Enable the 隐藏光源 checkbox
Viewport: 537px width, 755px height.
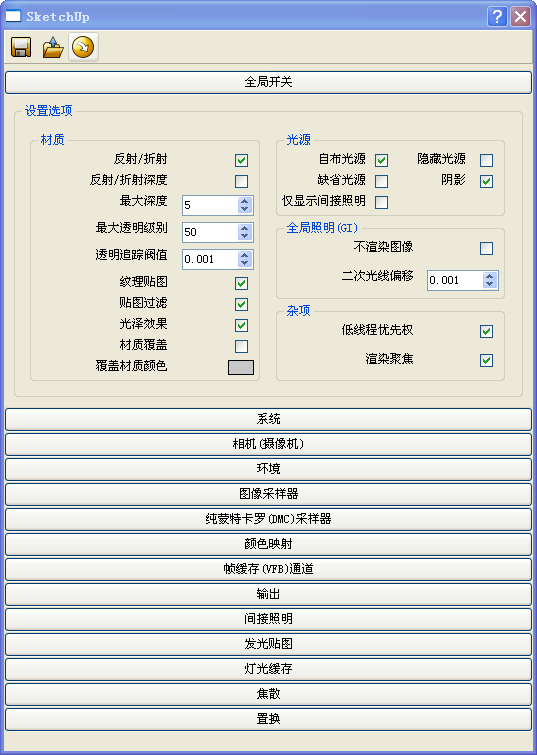pos(486,160)
